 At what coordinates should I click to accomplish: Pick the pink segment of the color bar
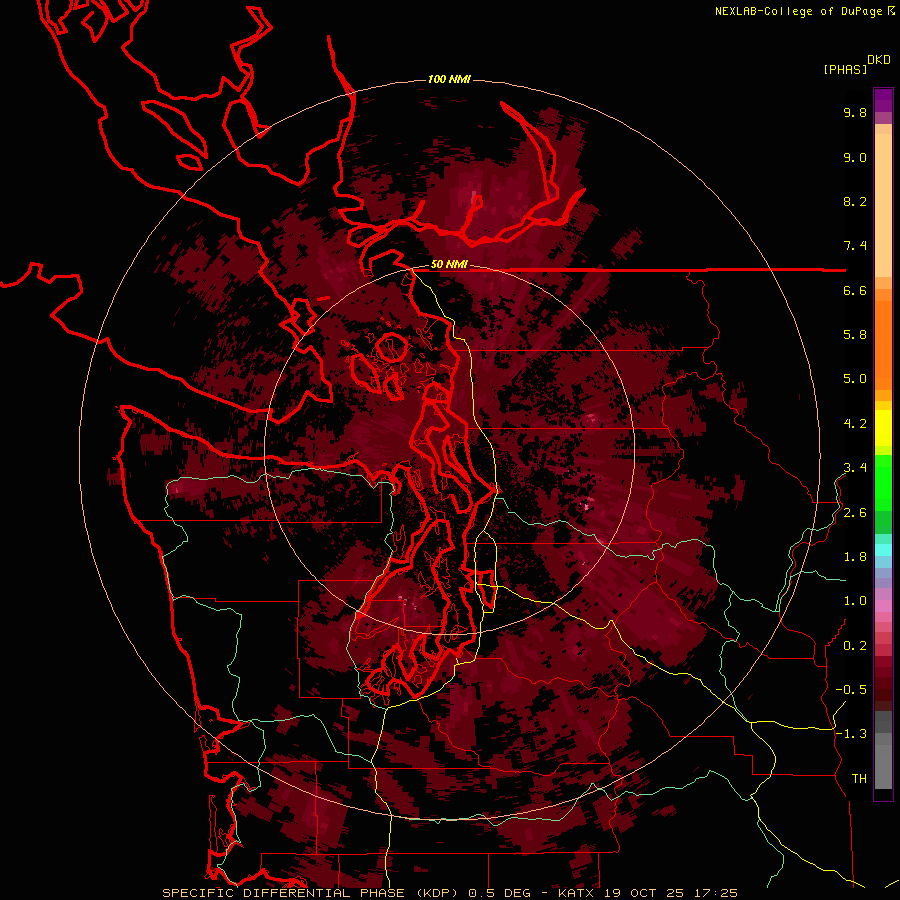click(x=883, y=606)
